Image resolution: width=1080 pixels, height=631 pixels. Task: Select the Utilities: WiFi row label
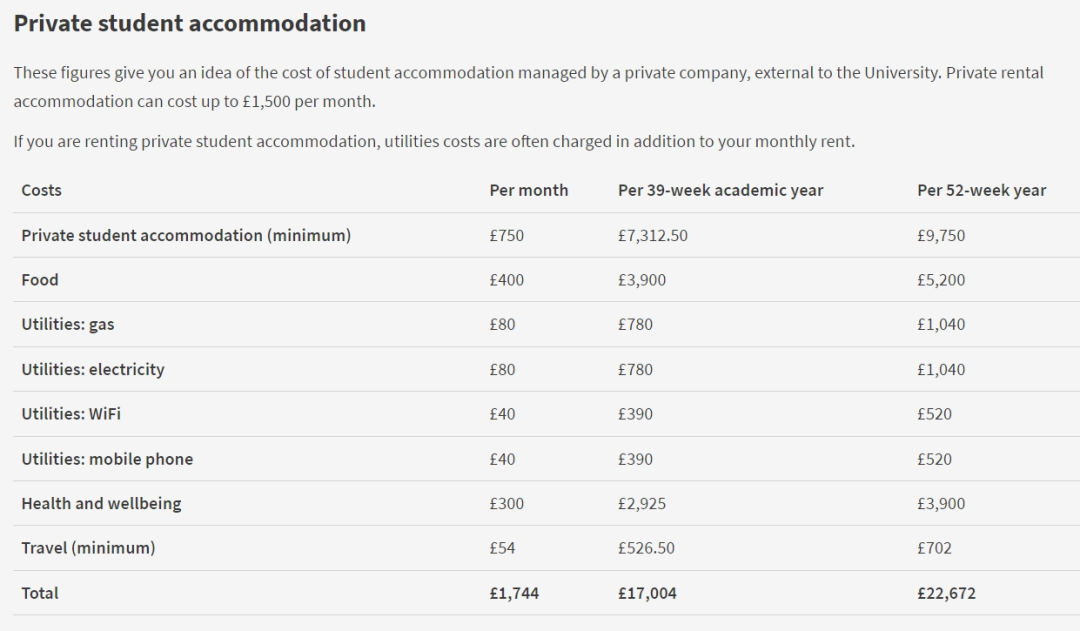pyautogui.click(x=71, y=414)
